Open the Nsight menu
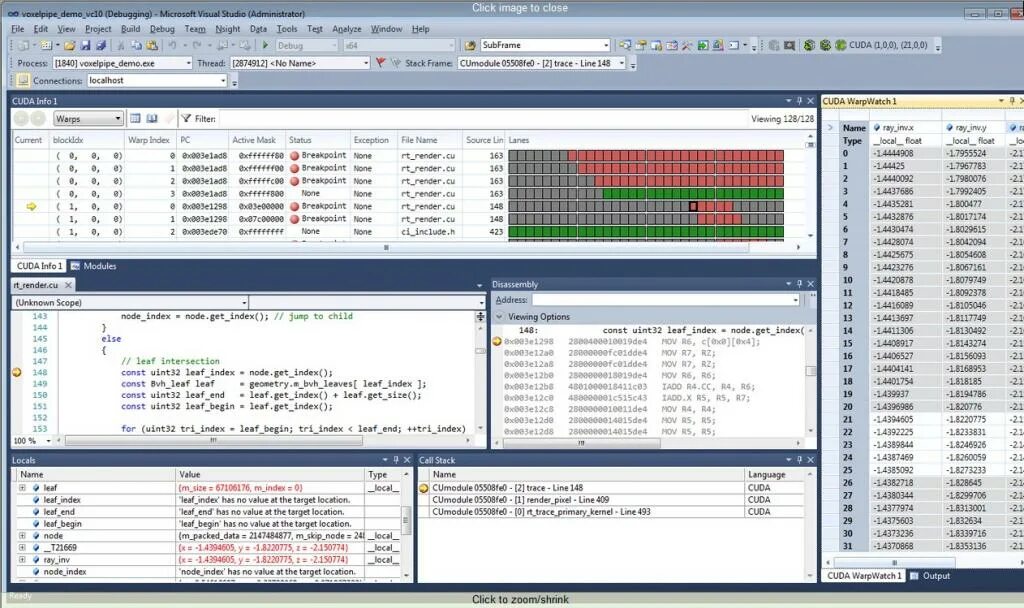The image size is (1024, 608). pyautogui.click(x=228, y=29)
